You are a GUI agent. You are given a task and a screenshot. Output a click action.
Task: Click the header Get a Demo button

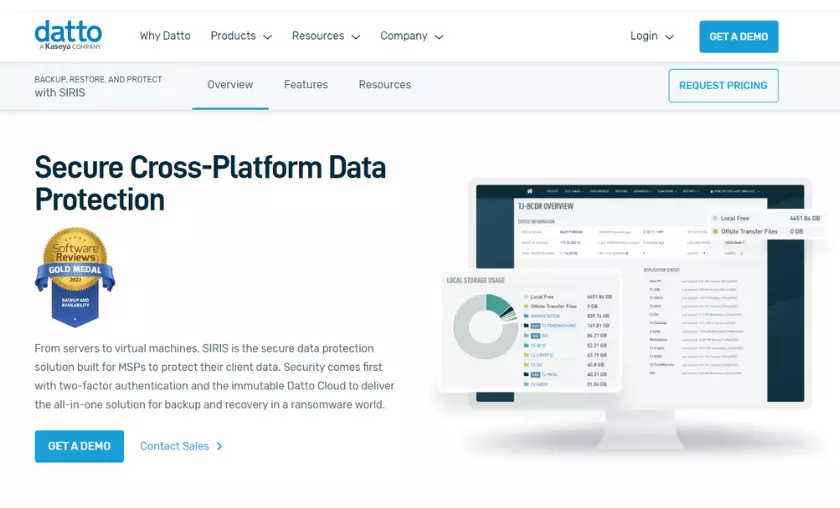coord(738,37)
